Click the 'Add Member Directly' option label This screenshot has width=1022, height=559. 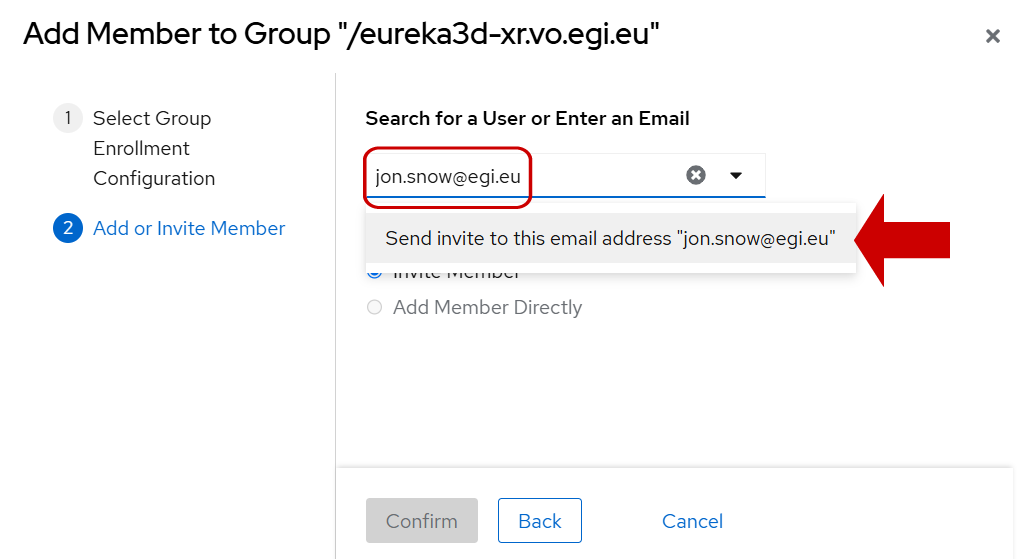pyautogui.click(x=487, y=307)
